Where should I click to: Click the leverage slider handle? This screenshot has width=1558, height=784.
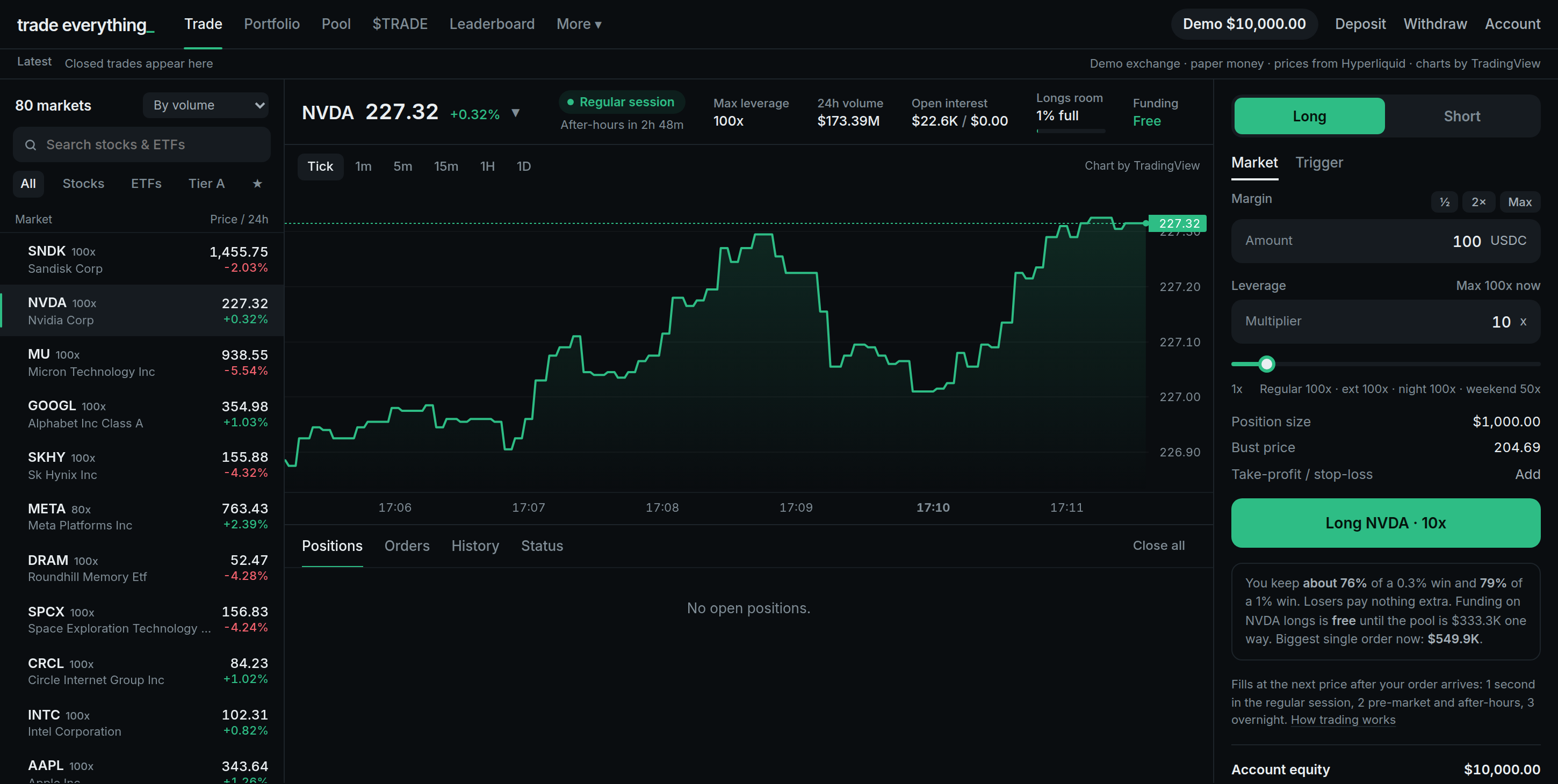1266,364
